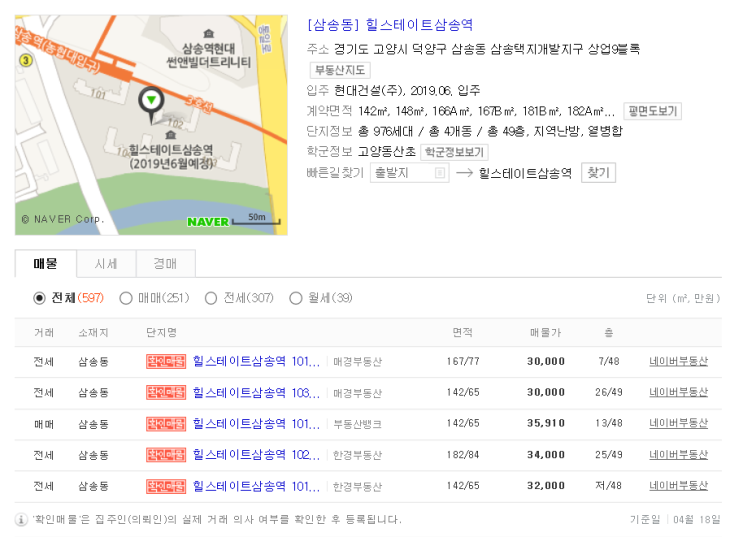Click the 34,000 price value

coord(546,455)
